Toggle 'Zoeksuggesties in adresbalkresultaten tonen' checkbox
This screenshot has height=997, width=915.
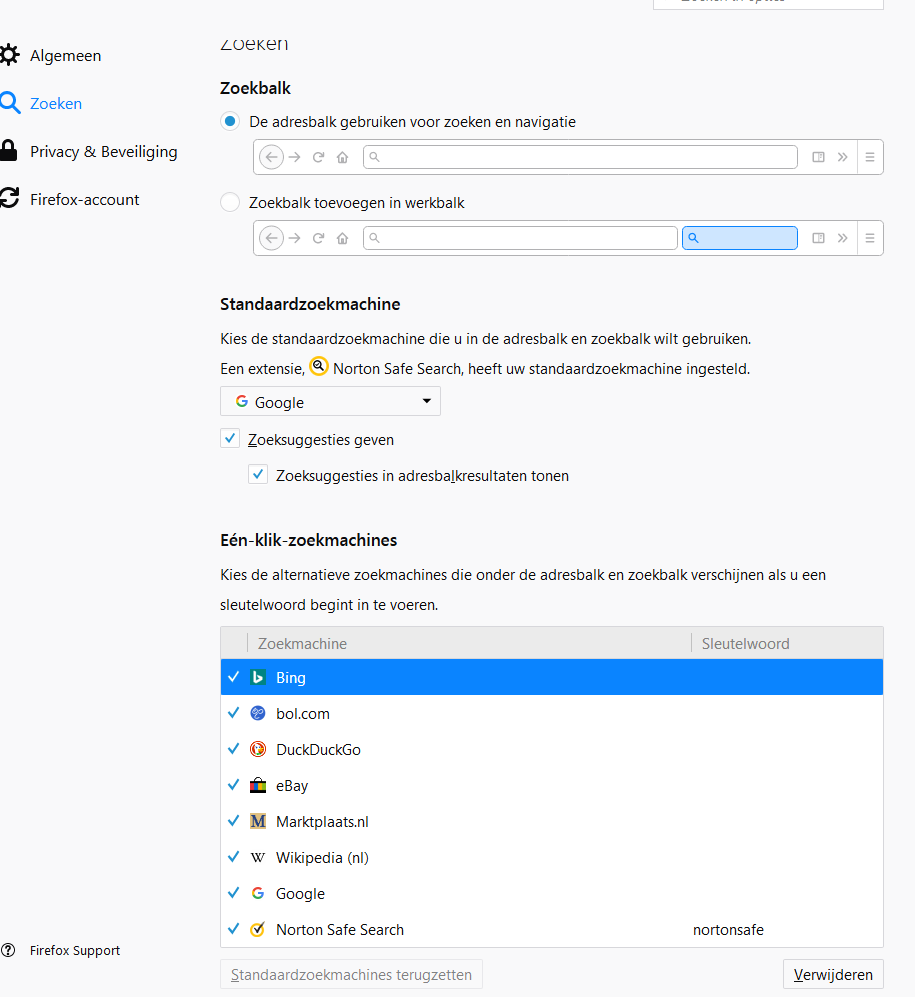click(x=258, y=475)
